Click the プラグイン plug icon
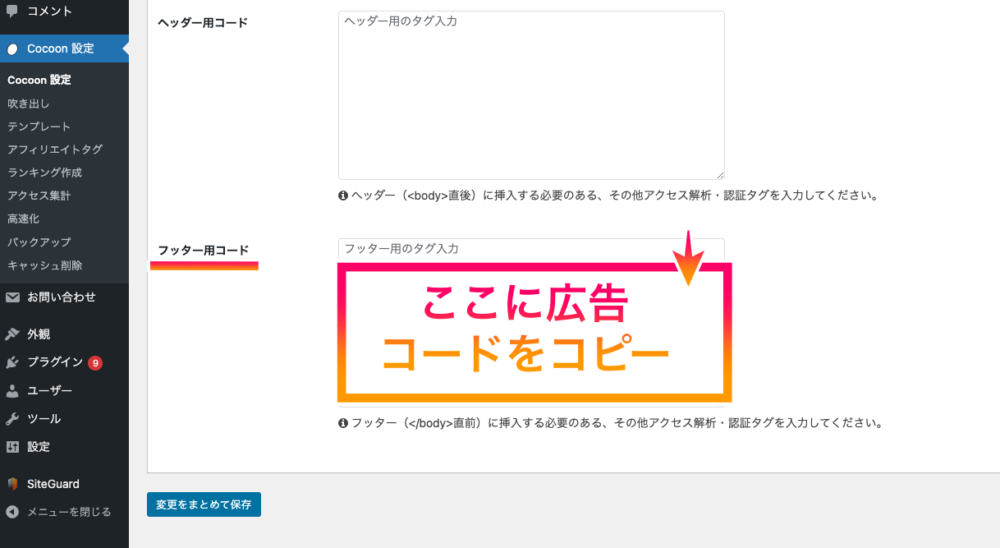Image resolution: width=1000 pixels, height=548 pixels. [12, 362]
